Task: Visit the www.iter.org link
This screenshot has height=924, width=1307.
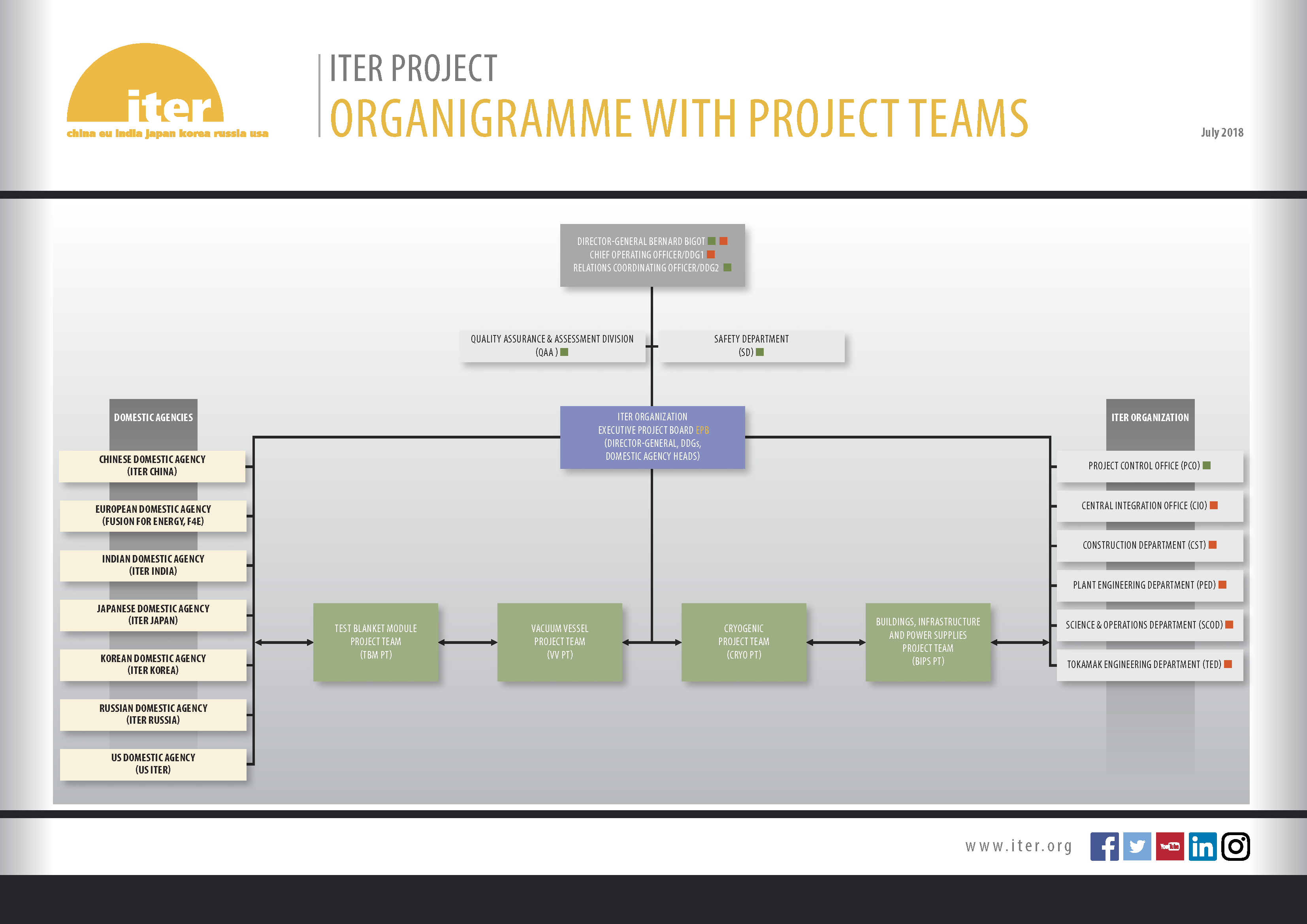Action: click(x=1019, y=846)
